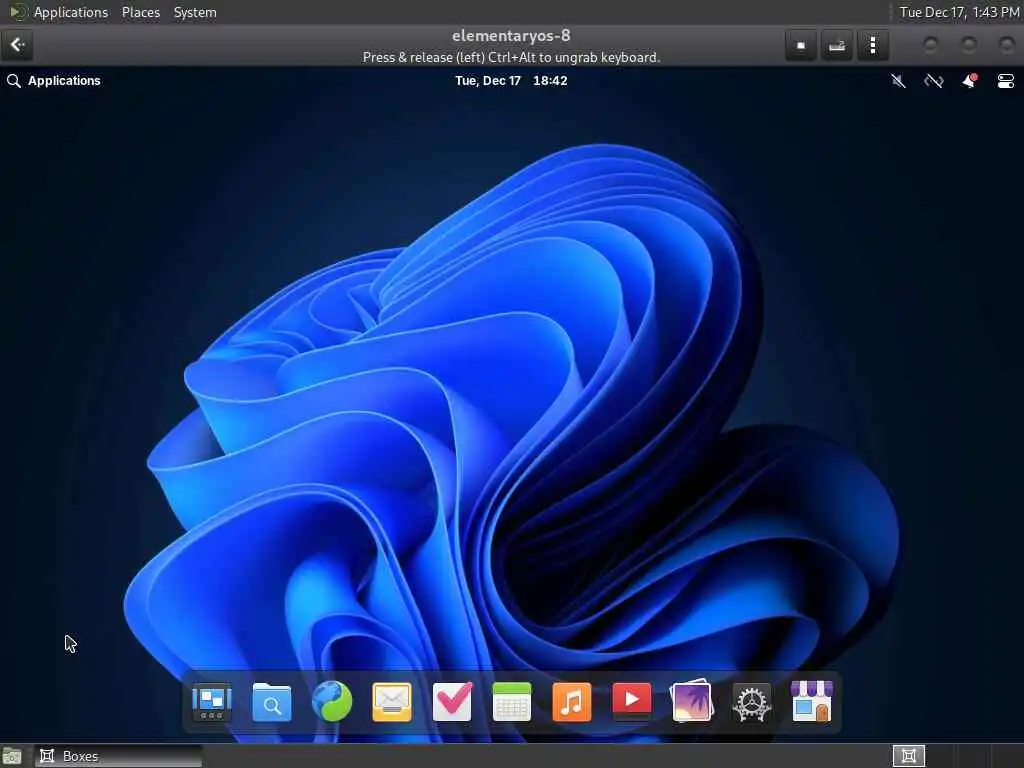
Task: Open the Places menu
Action: click(x=140, y=12)
